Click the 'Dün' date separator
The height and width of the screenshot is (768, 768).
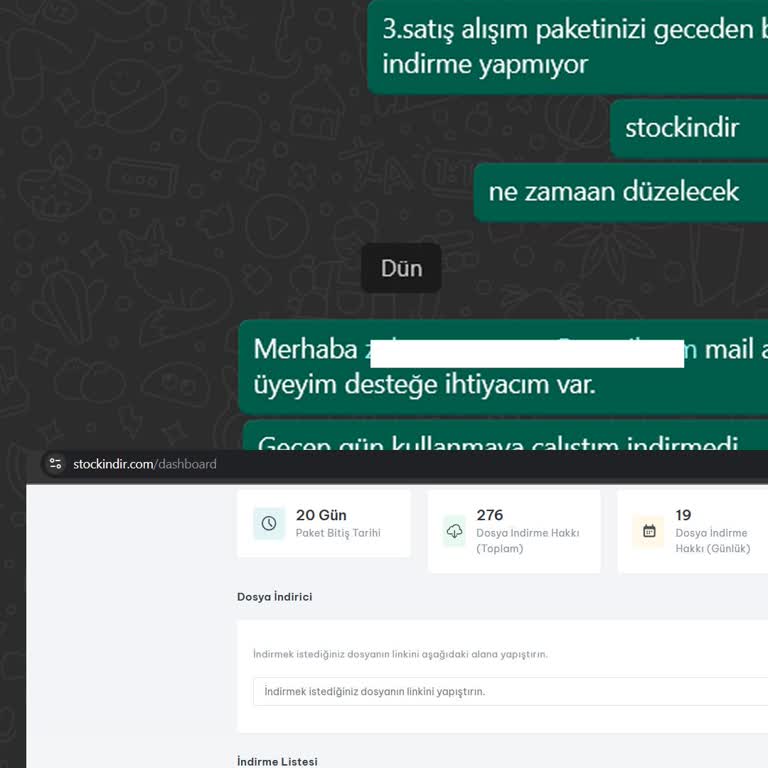[x=402, y=268]
